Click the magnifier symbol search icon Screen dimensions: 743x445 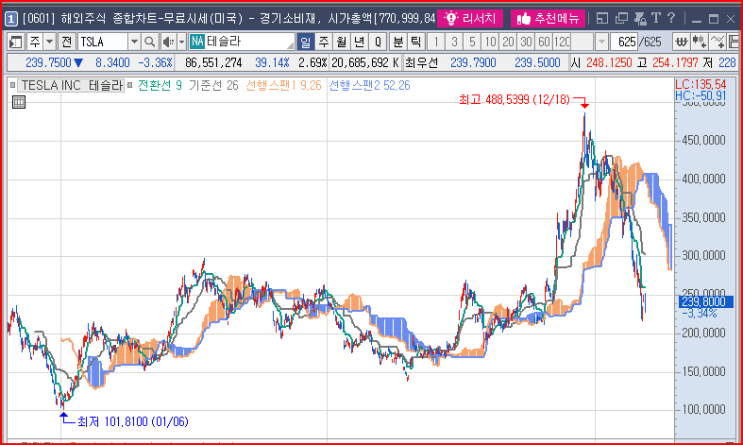click(x=149, y=42)
